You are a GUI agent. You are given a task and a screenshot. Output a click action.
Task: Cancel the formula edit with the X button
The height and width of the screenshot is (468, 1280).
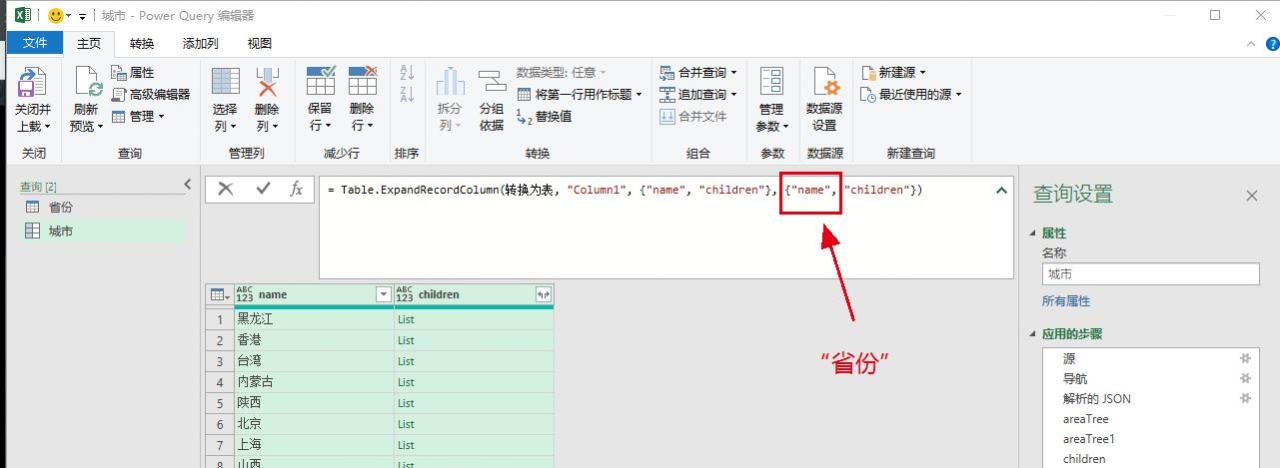(226, 189)
